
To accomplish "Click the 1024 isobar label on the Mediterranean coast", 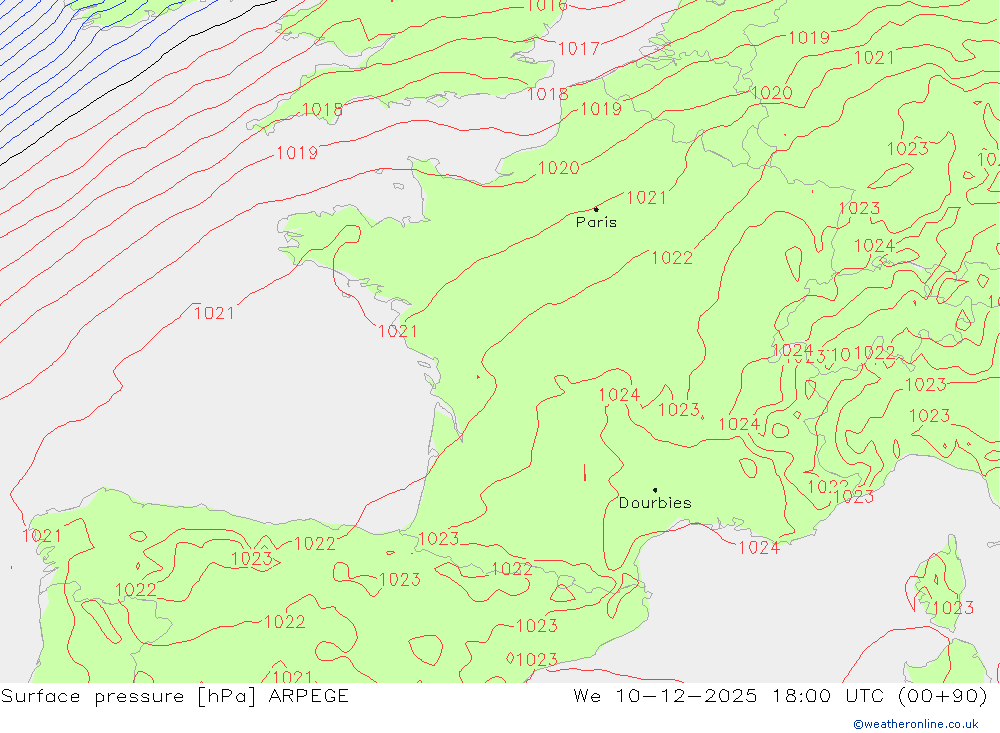I will pos(759,548).
